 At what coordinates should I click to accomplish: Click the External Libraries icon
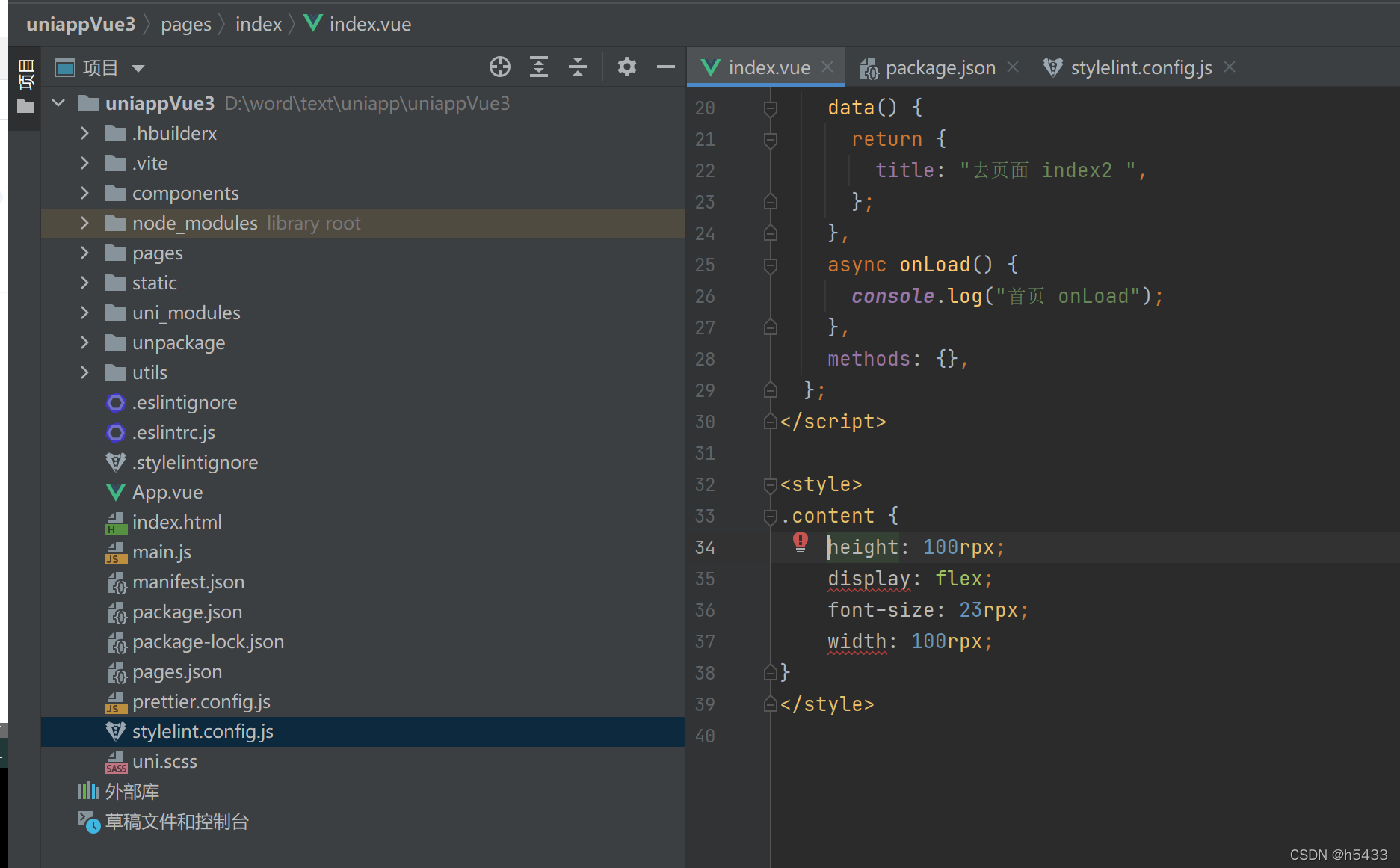click(x=89, y=791)
